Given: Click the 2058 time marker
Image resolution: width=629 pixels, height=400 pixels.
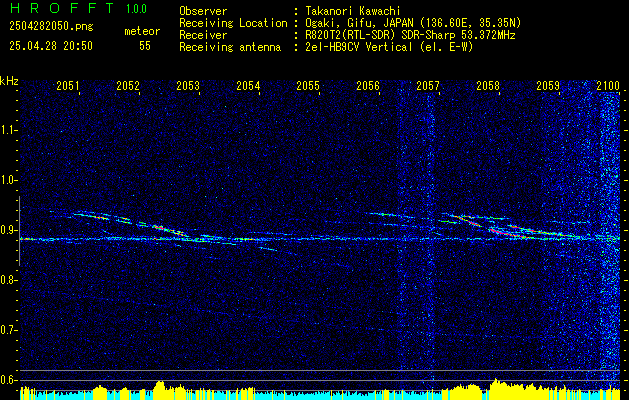Looking at the screenshot, I should coord(488,85).
